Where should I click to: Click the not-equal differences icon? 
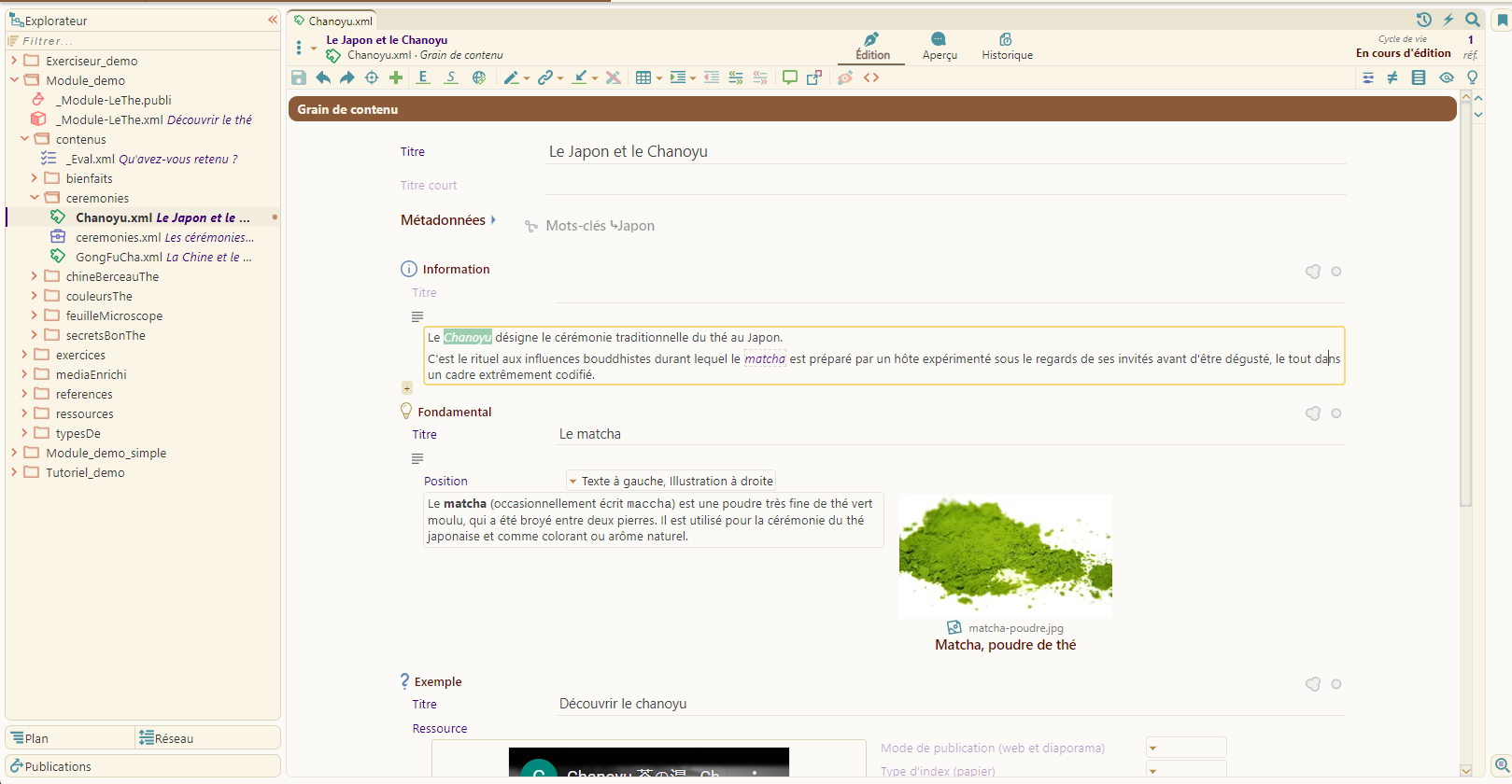1392,77
